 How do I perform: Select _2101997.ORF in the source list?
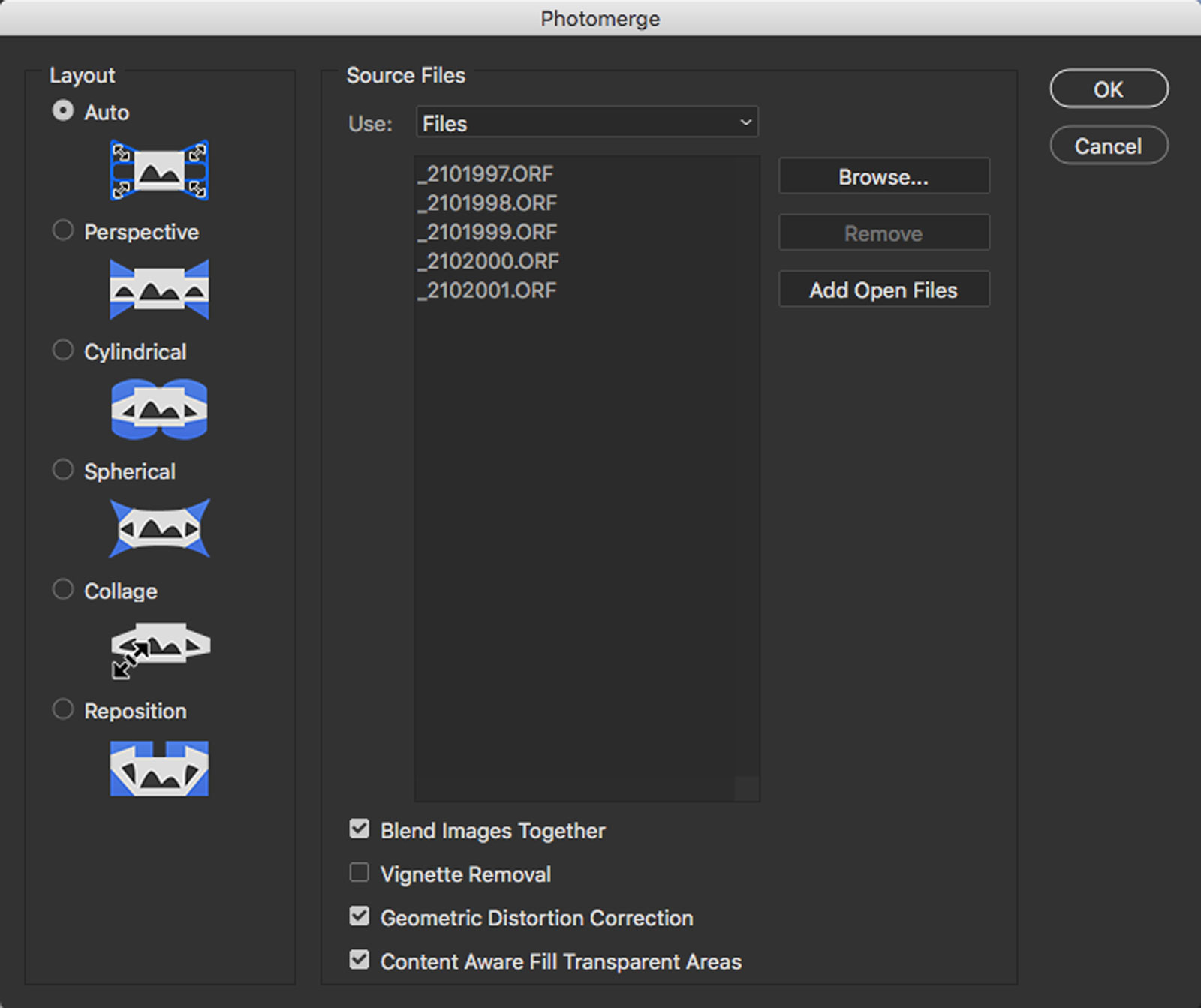486,174
